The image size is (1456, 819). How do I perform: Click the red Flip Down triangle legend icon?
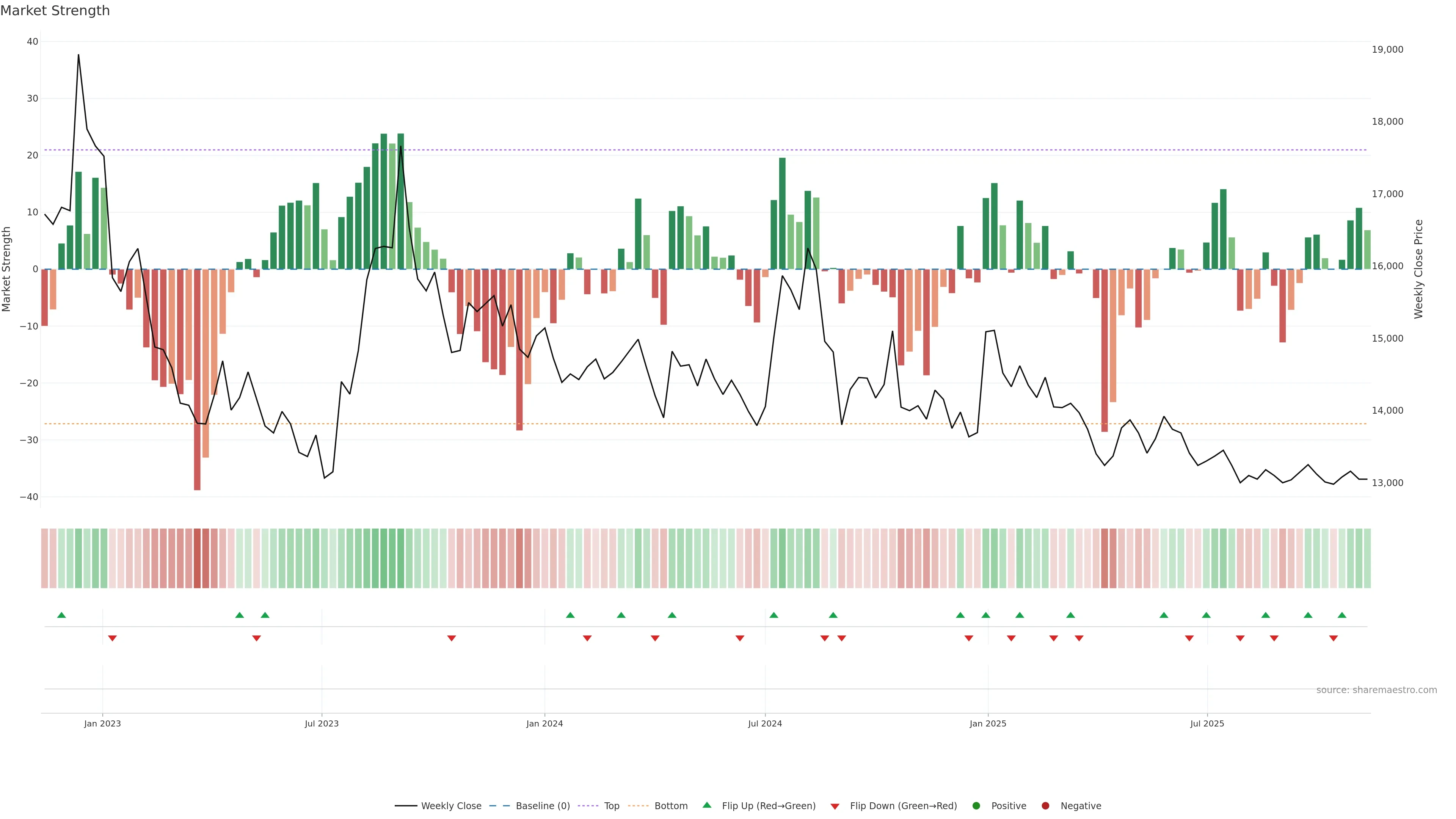(835, 806)
